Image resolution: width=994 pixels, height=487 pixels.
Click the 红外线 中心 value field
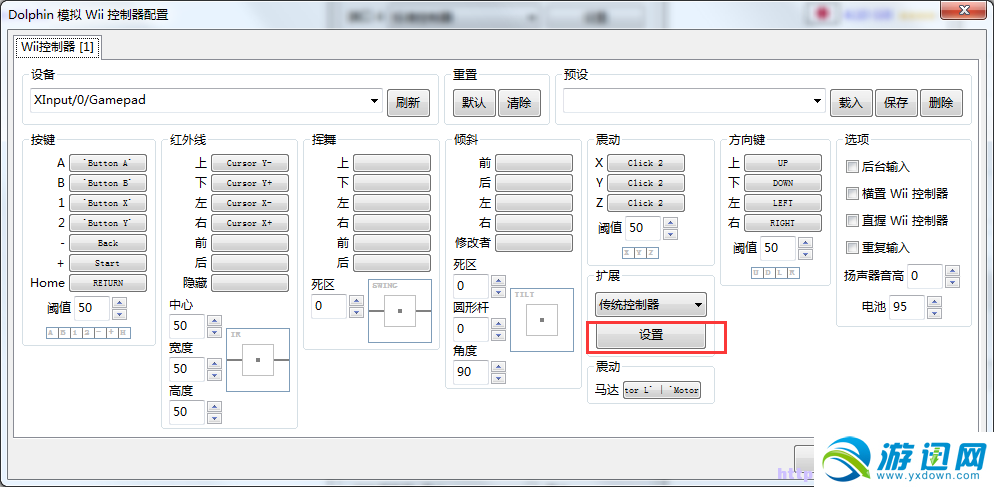click(x=187, y=326)
